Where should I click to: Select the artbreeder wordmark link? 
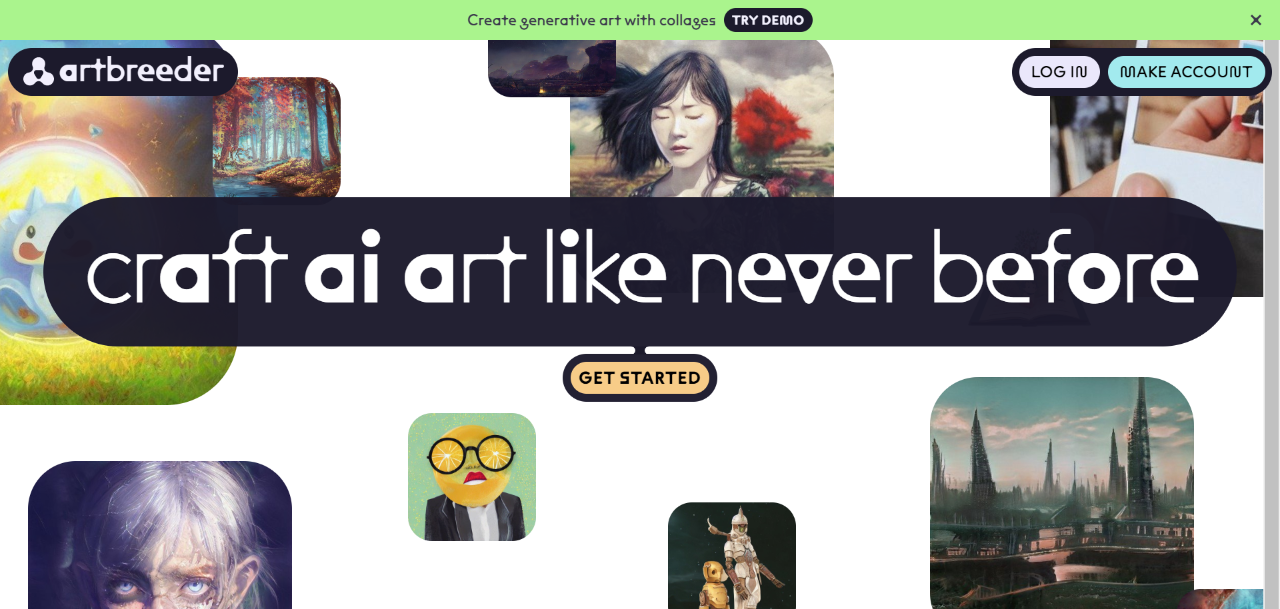[141, 71]
